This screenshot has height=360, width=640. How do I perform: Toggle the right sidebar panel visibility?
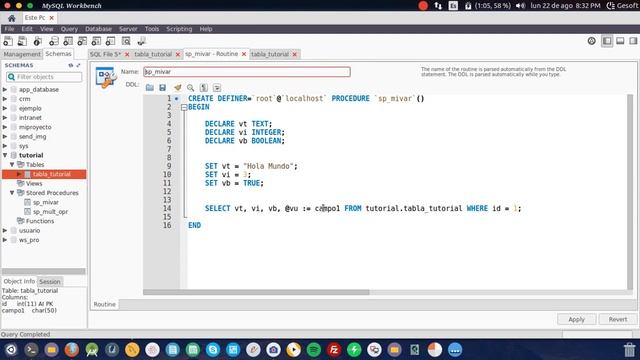click(633, 41)
